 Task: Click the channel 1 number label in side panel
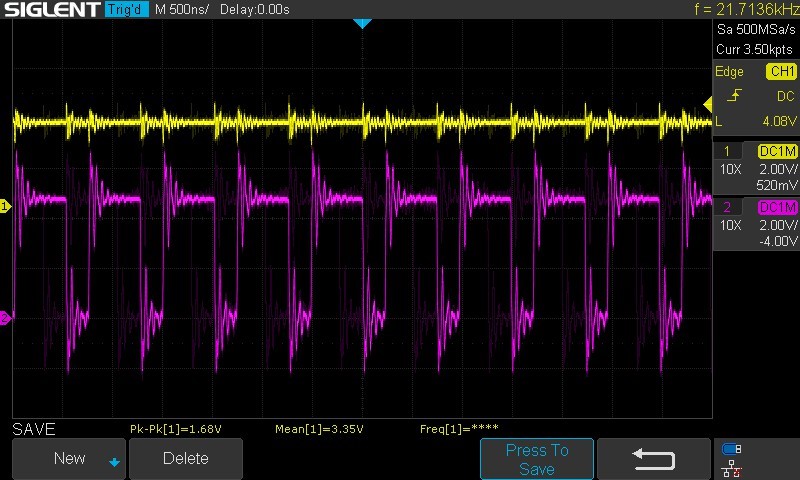click(727, 151)
